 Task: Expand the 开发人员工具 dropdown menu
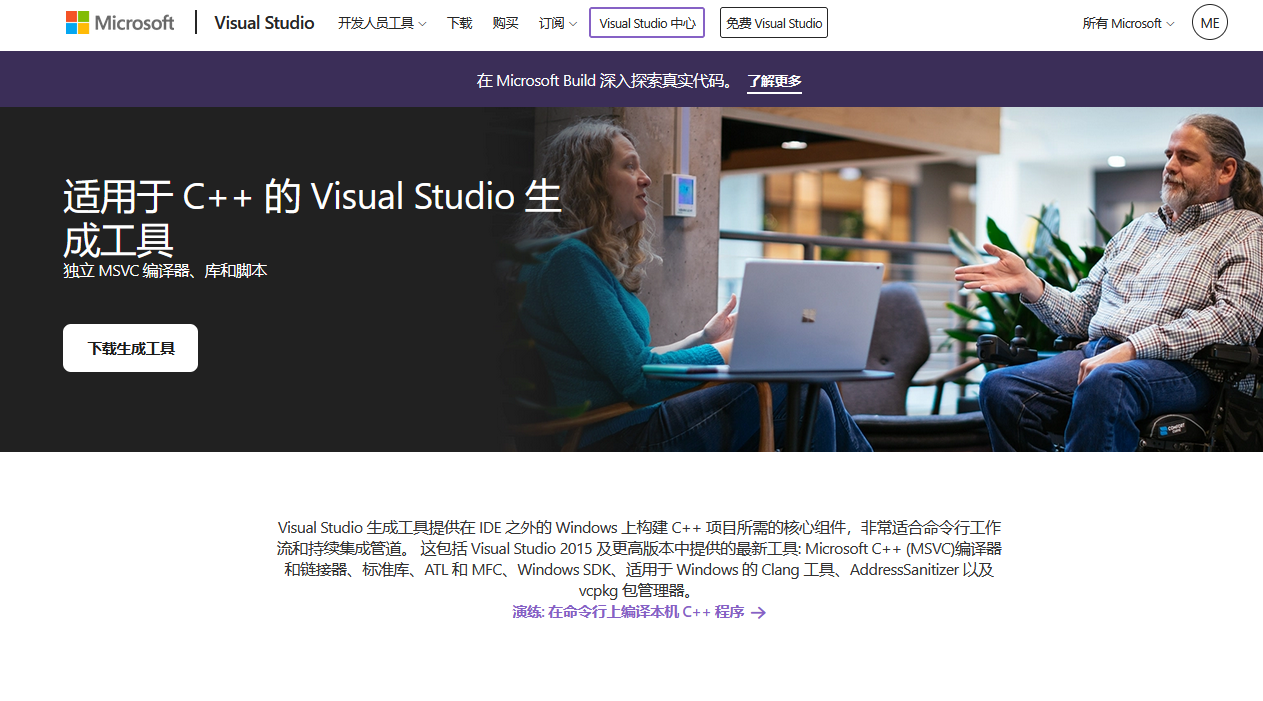[x=382, y=23]
